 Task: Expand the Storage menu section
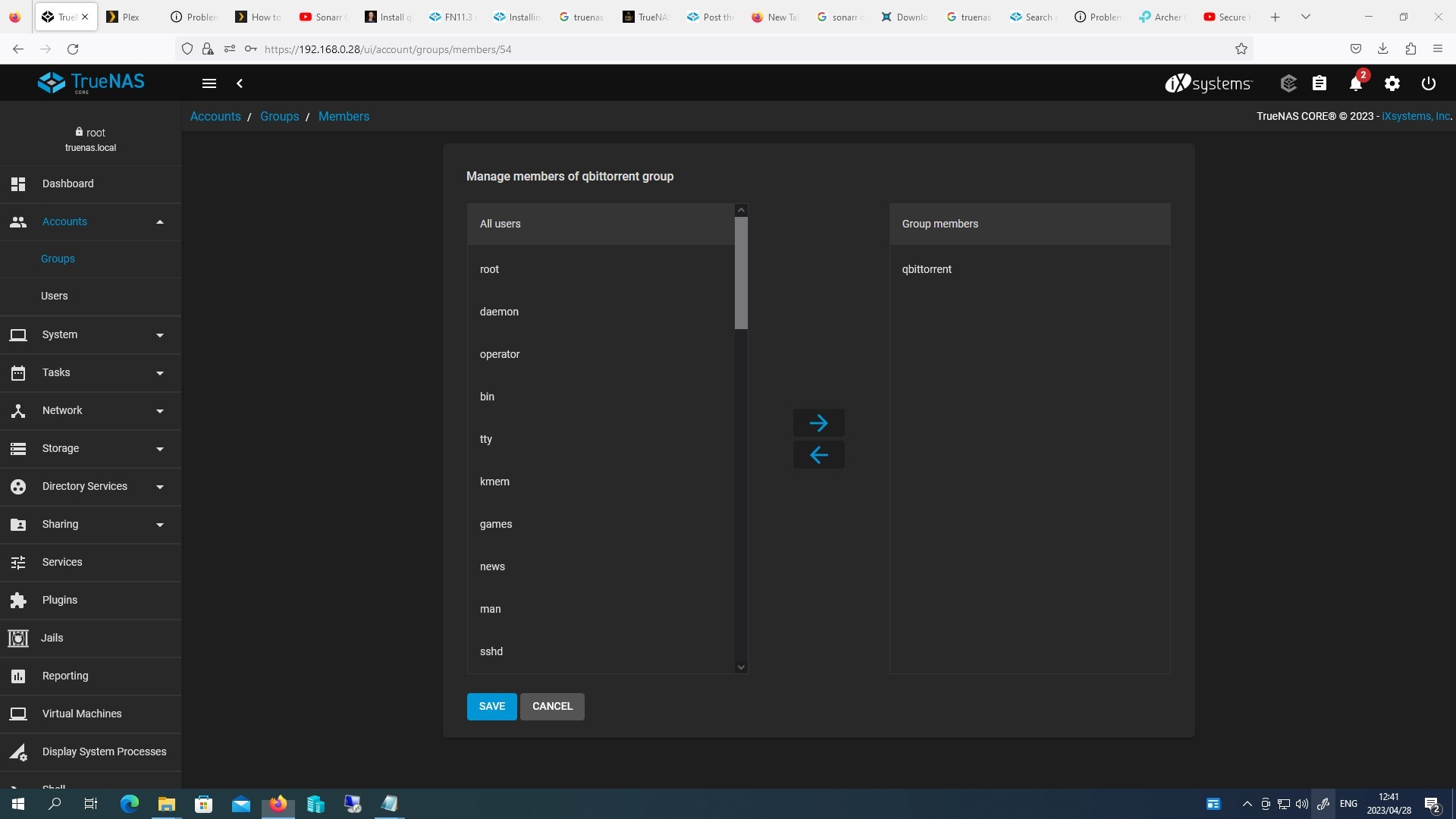pyautogui.click(x=91, y=448)
